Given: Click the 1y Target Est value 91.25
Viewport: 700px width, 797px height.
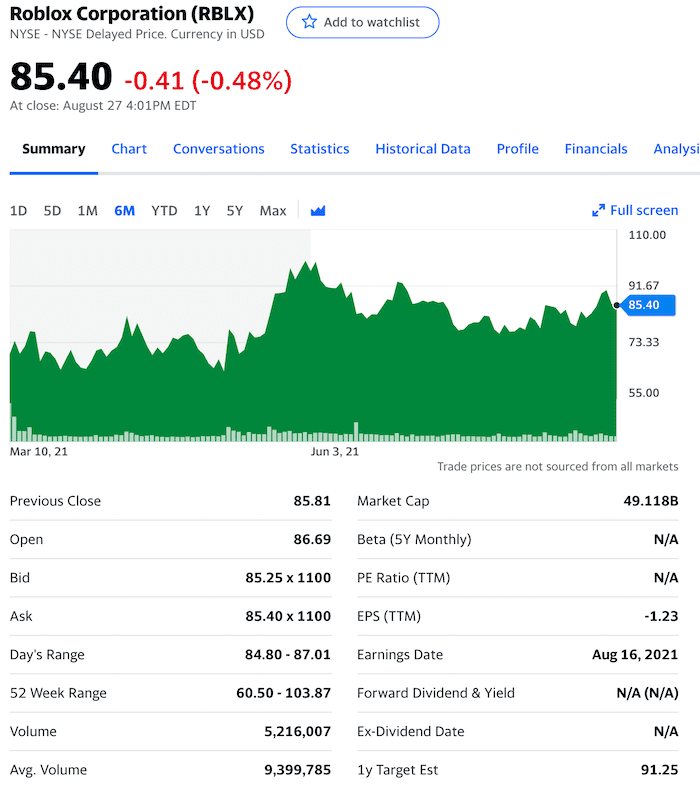Looking at the screenshot, I should [x=659, y=770].
